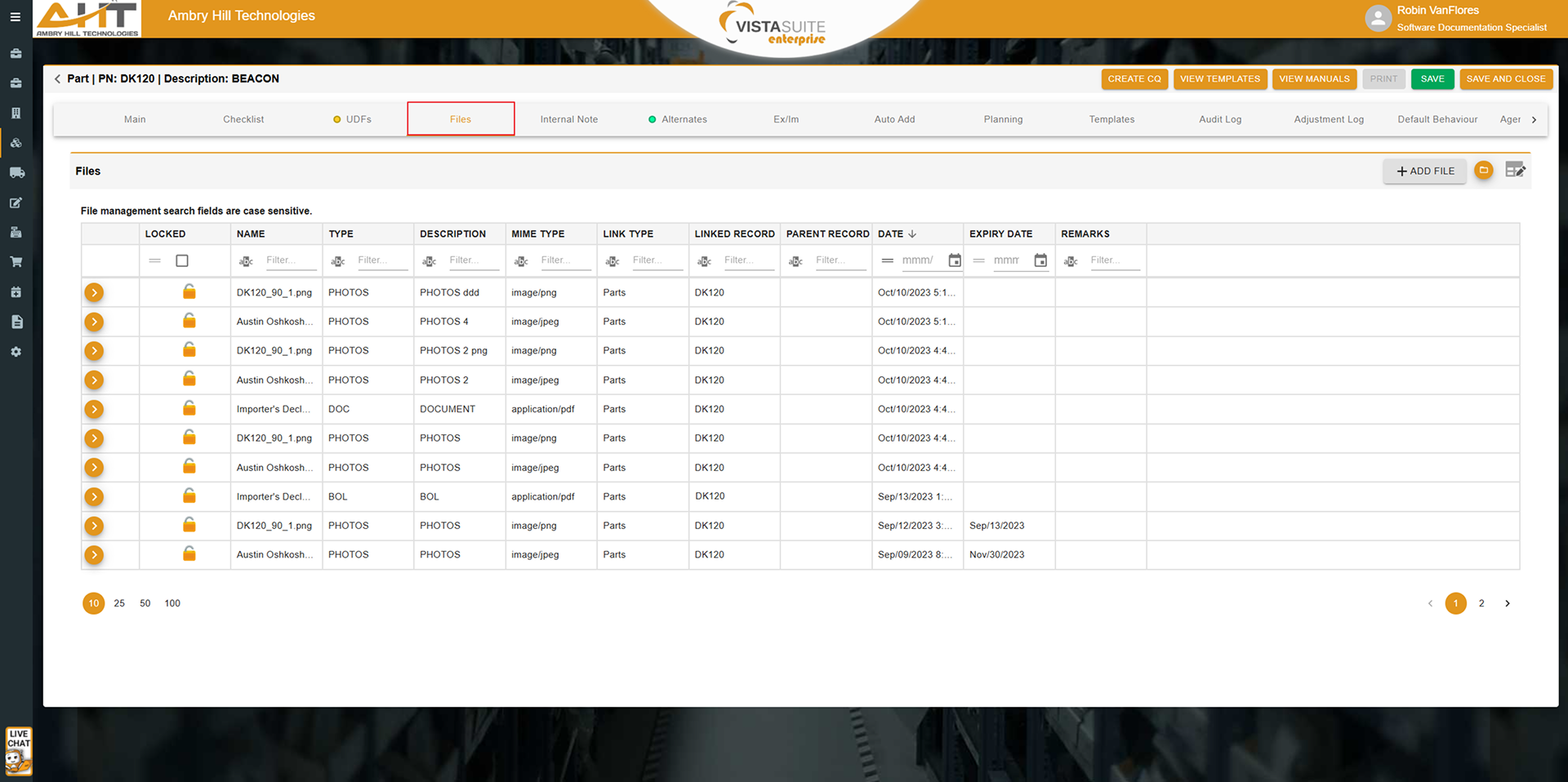1568x782 pixels.
Task: Toggle the Locked filter checkbox
Action: pyautogui.click(x=182, y=260)
